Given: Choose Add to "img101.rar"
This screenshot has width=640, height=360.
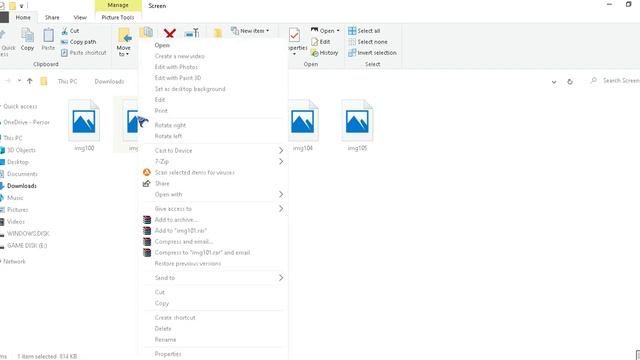Looking at the screenshot, I should tap(180, 231).
